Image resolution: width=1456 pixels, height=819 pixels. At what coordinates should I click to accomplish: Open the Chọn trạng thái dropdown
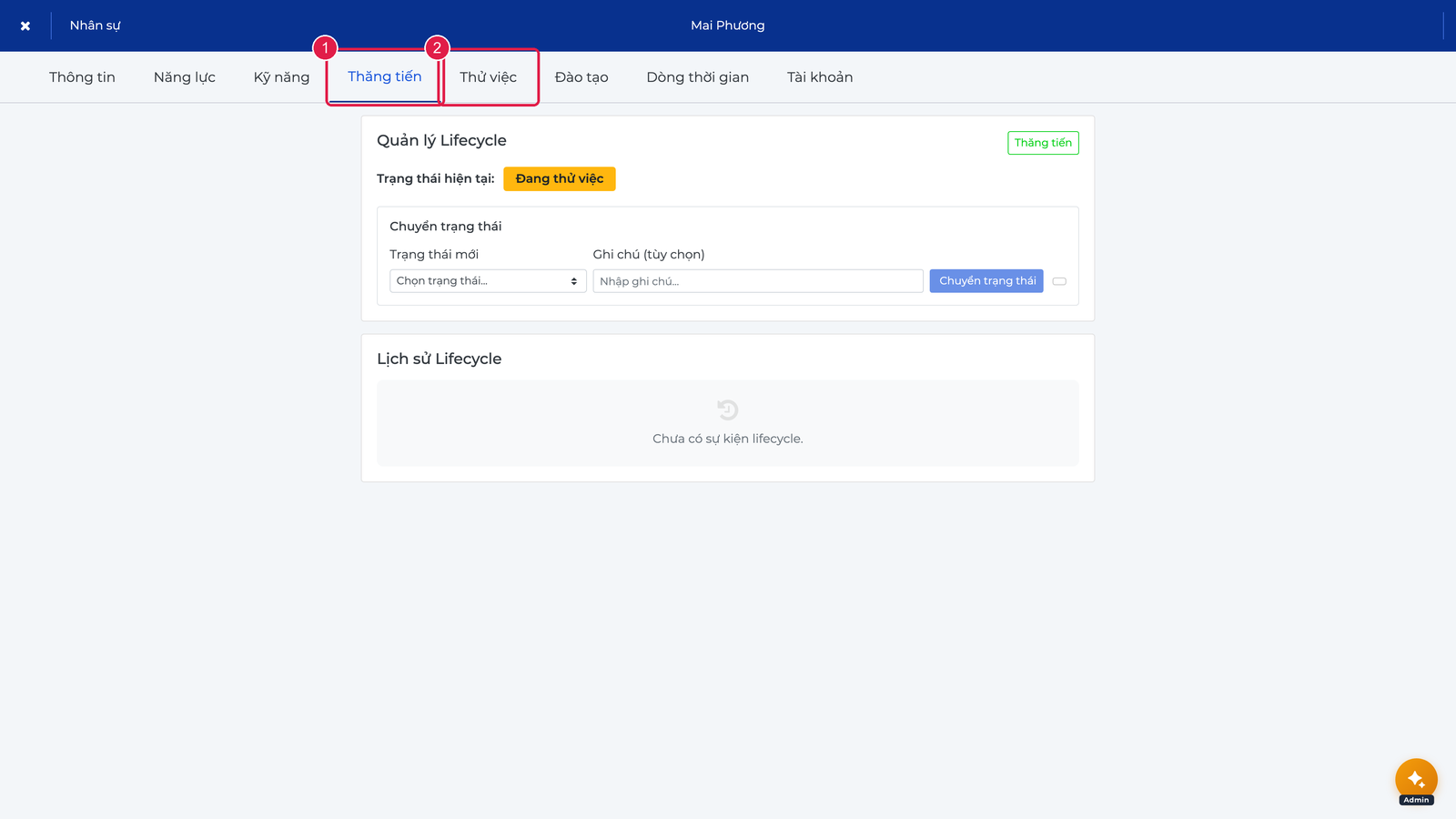coord(488,280)
